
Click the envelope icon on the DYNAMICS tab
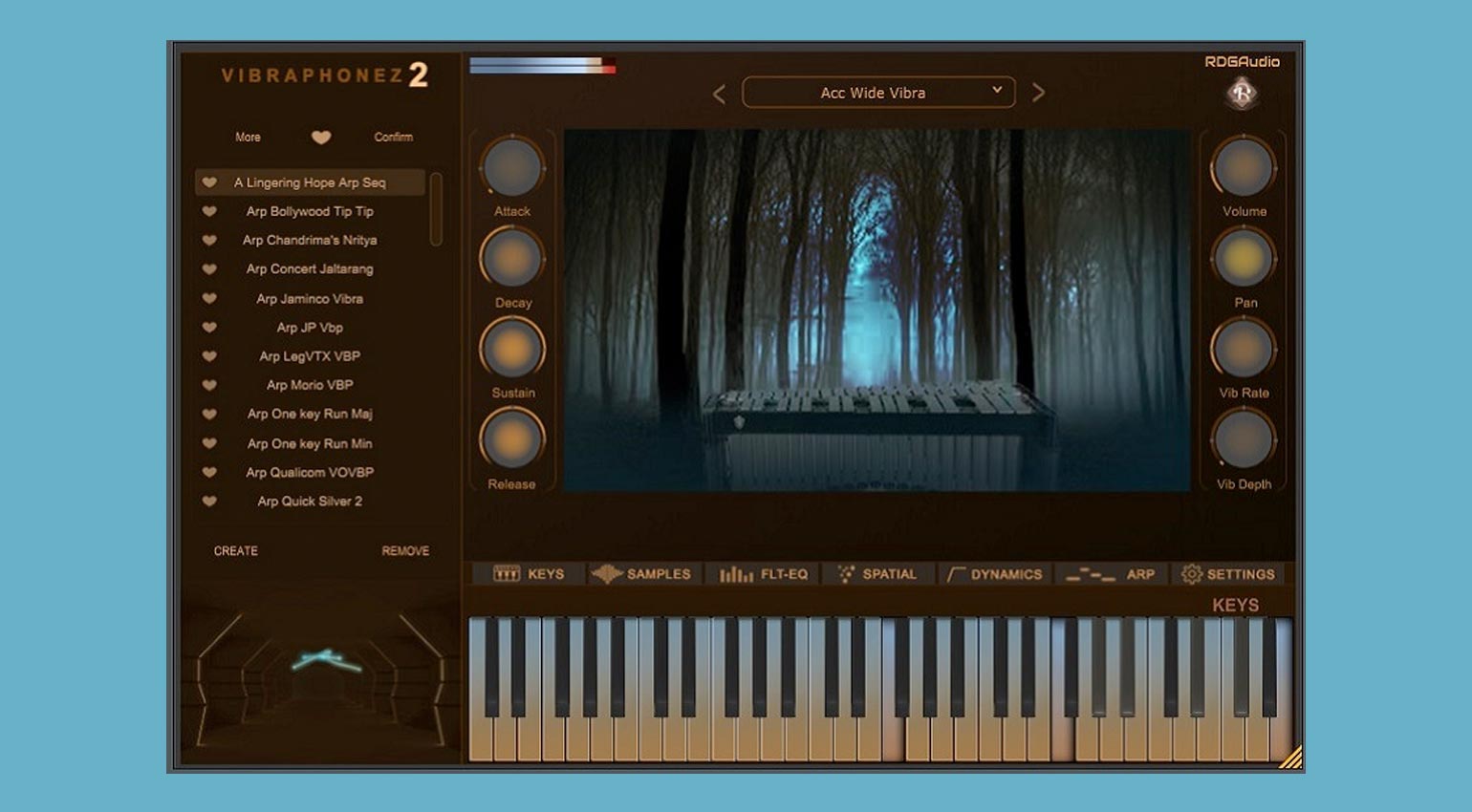click(955, 574)
